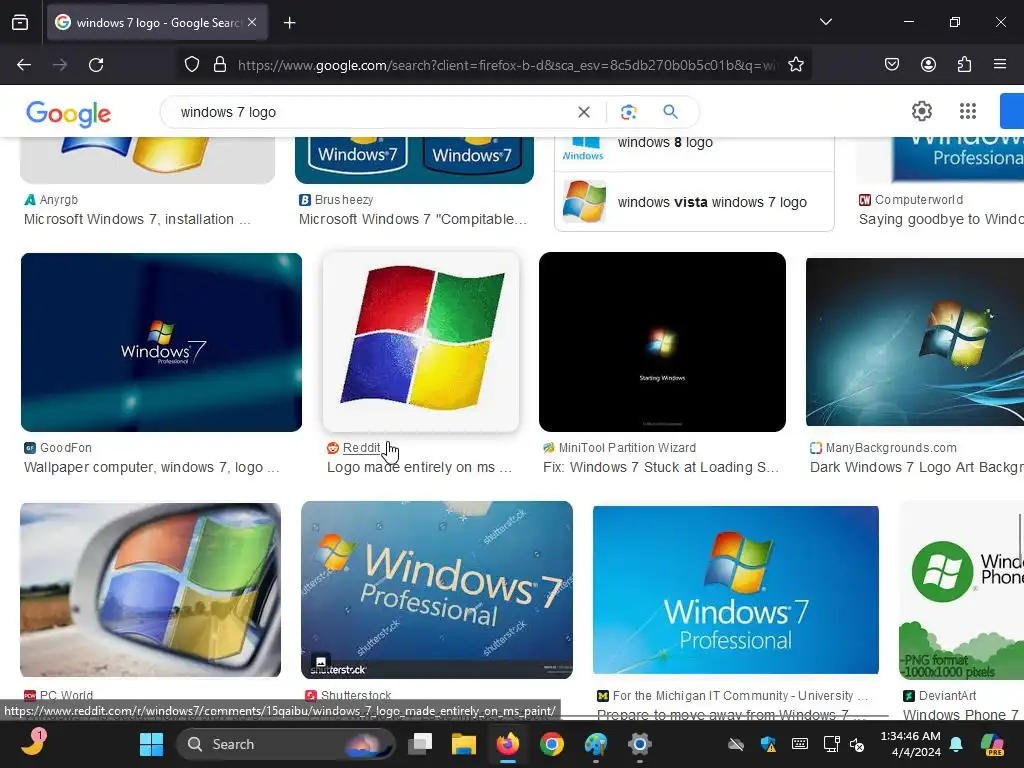Click the OneDrive cloud tray icon
The height and width of the screenshot is (768, 1024).
tap(736, 744)
